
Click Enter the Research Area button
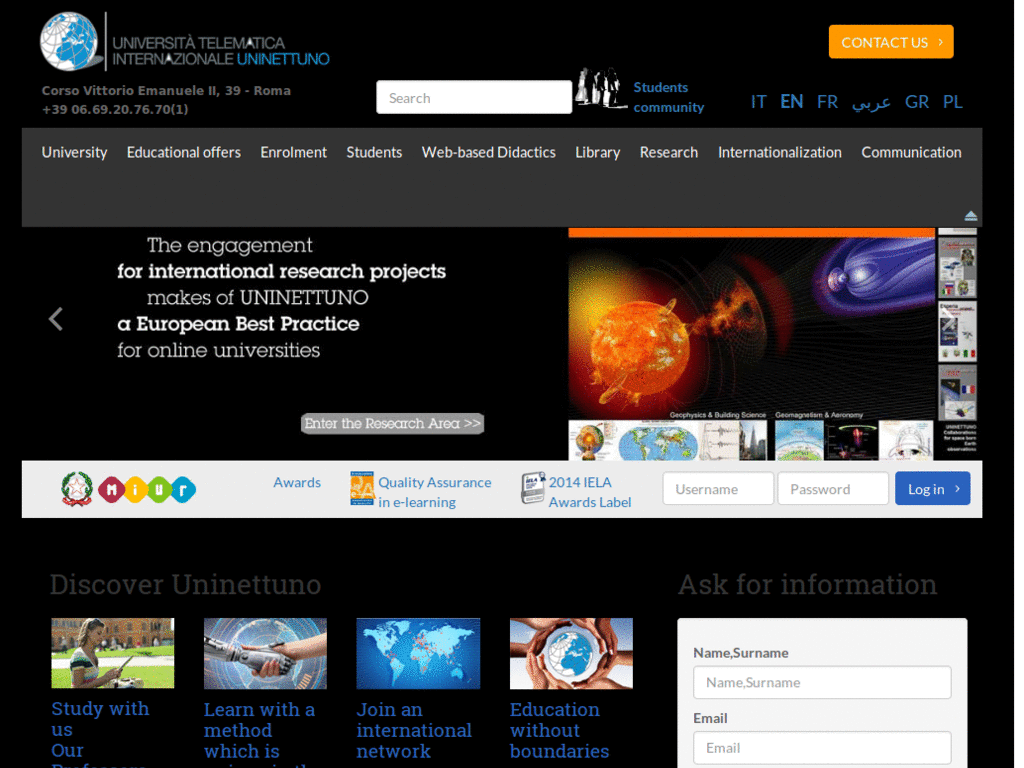[x=392, y=423]
